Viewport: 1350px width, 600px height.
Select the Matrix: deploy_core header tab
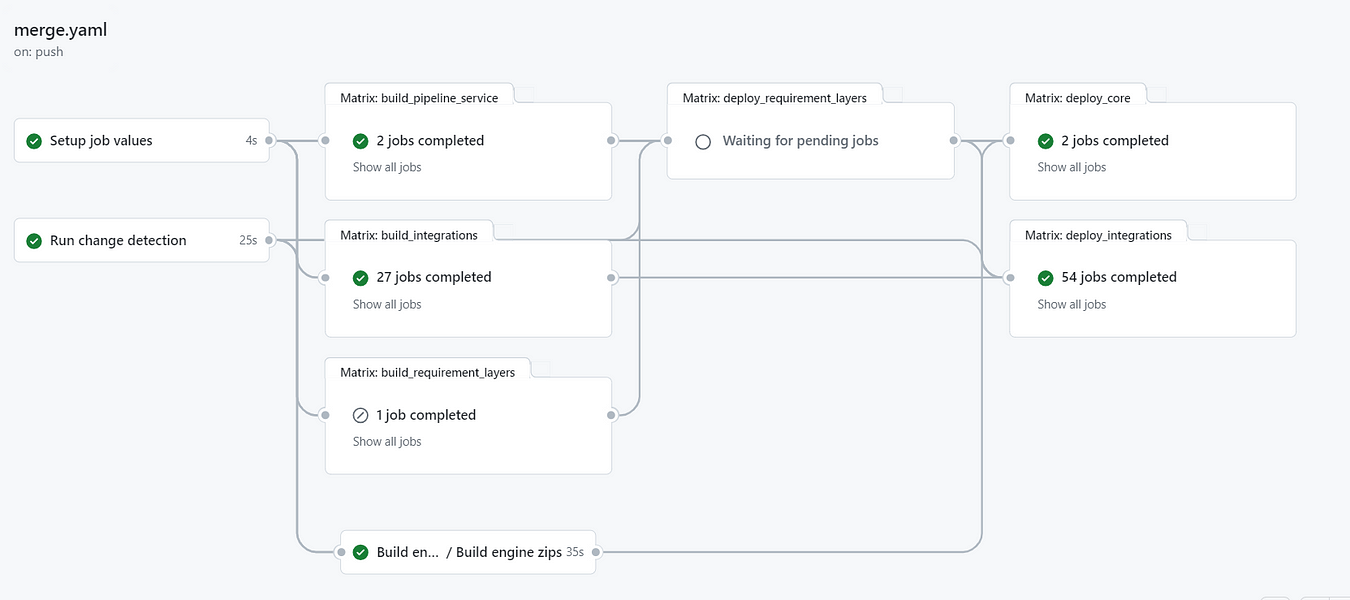tap(1079, 97)
